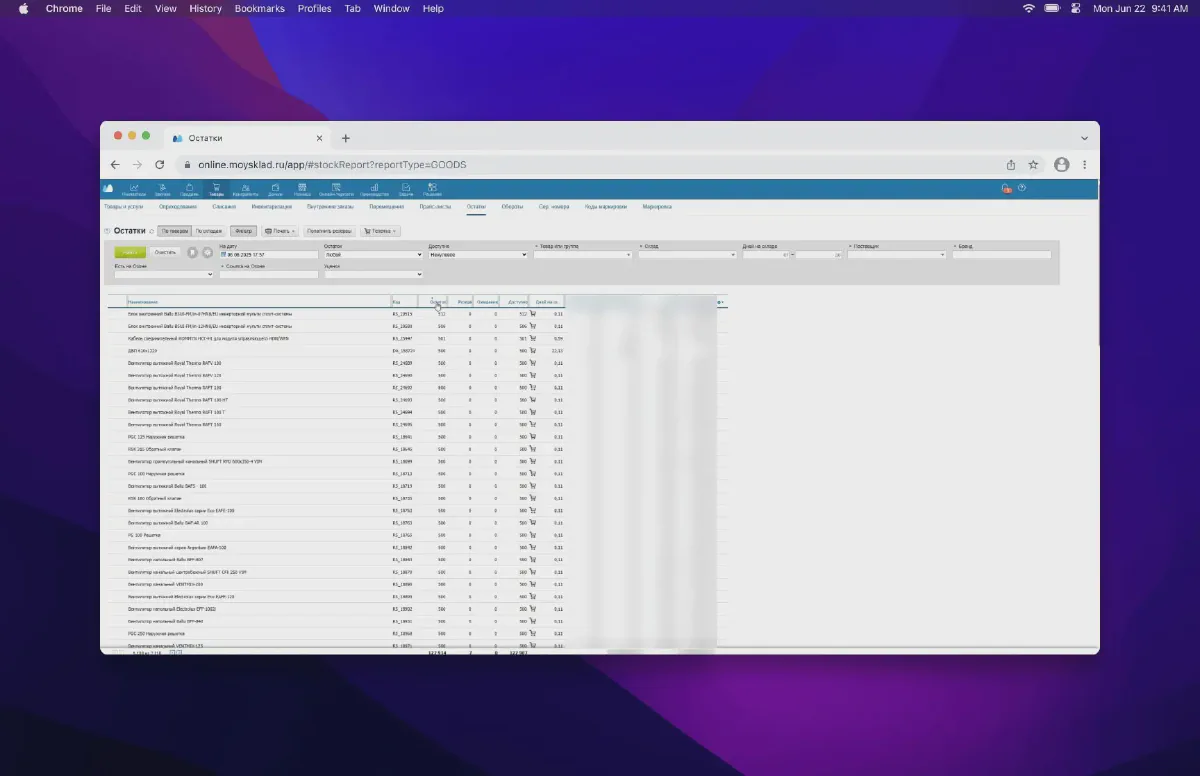The image size is (1200, 776).
Task: Open the Показатели chart icon
Action: pyautogui.click(x=134, y=188)
